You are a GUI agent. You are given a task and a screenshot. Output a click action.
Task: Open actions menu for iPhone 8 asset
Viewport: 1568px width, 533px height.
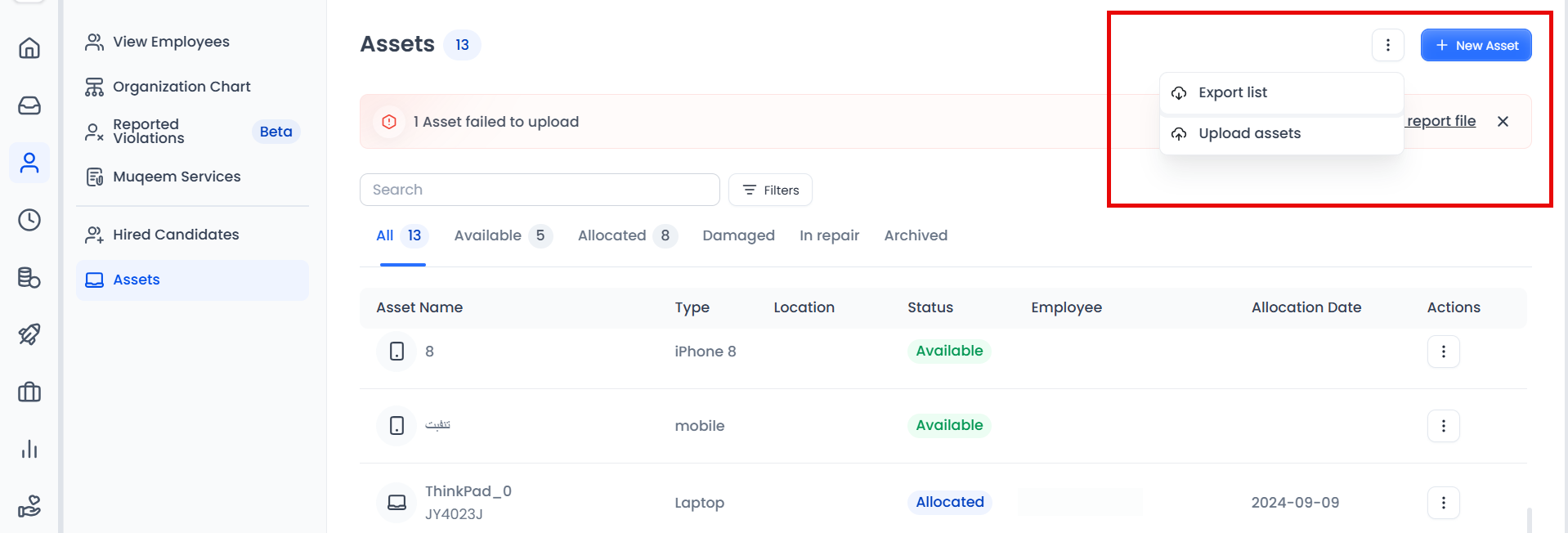[1443, 352]
